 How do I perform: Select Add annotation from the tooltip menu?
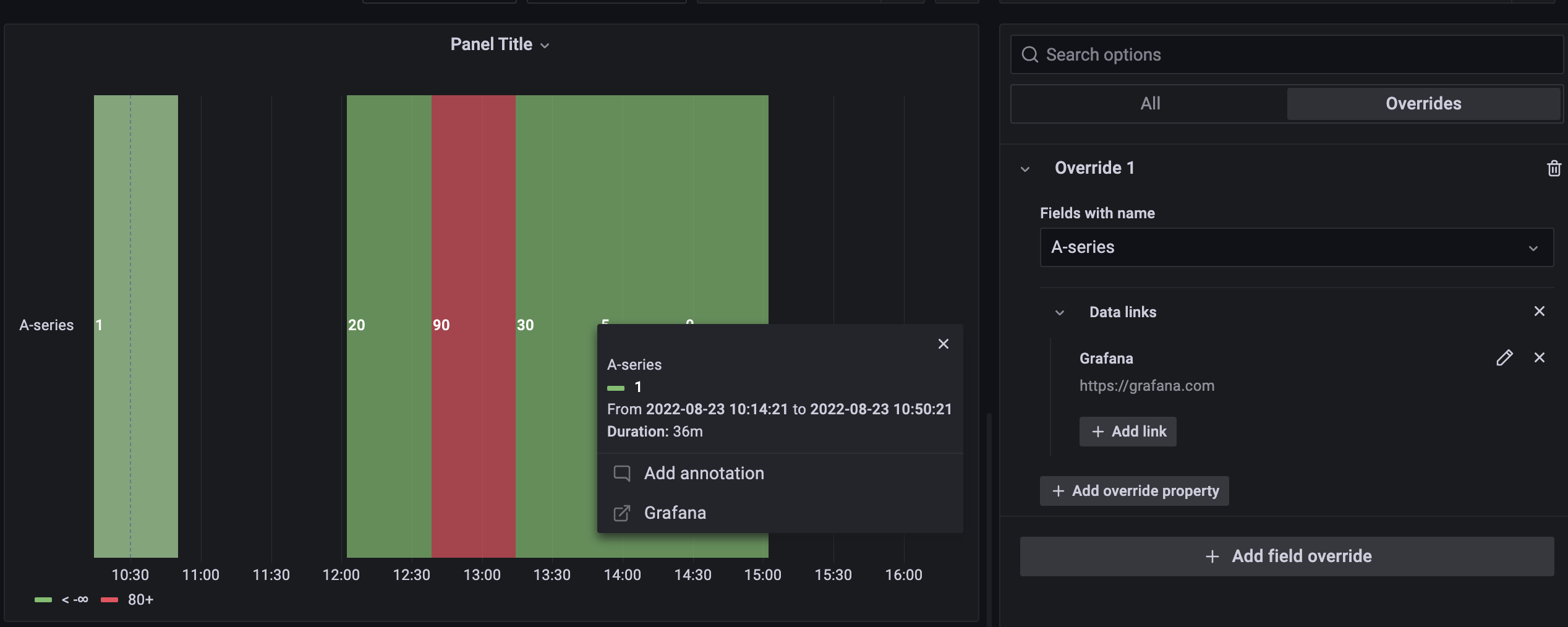pyautogui.click(x=704, y=474)
